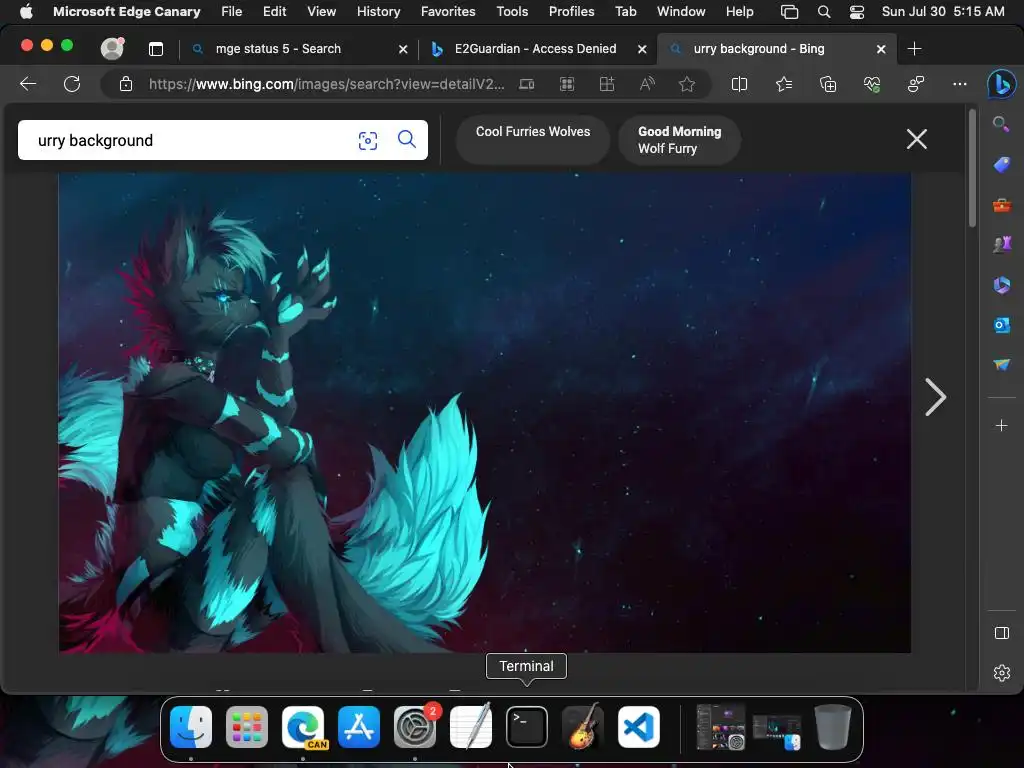The image size is (1024, 768).
Task: Open the Help menu
Action: click(x=739, y=11)
